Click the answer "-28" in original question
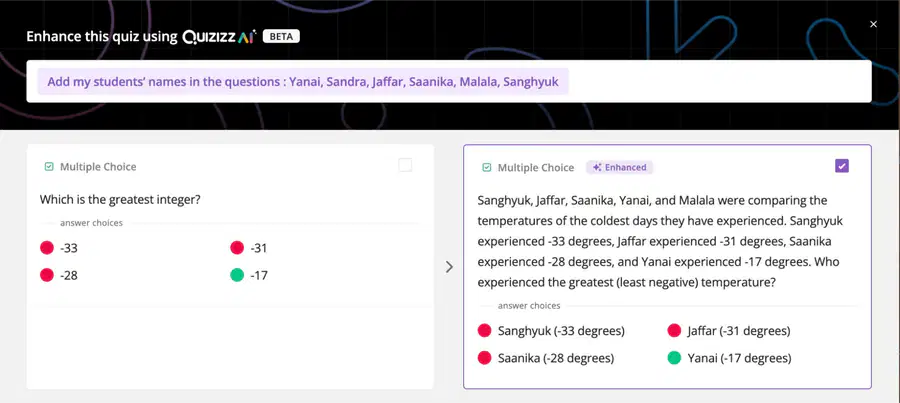This screenshot has height=403, width=900. (69, 276)
